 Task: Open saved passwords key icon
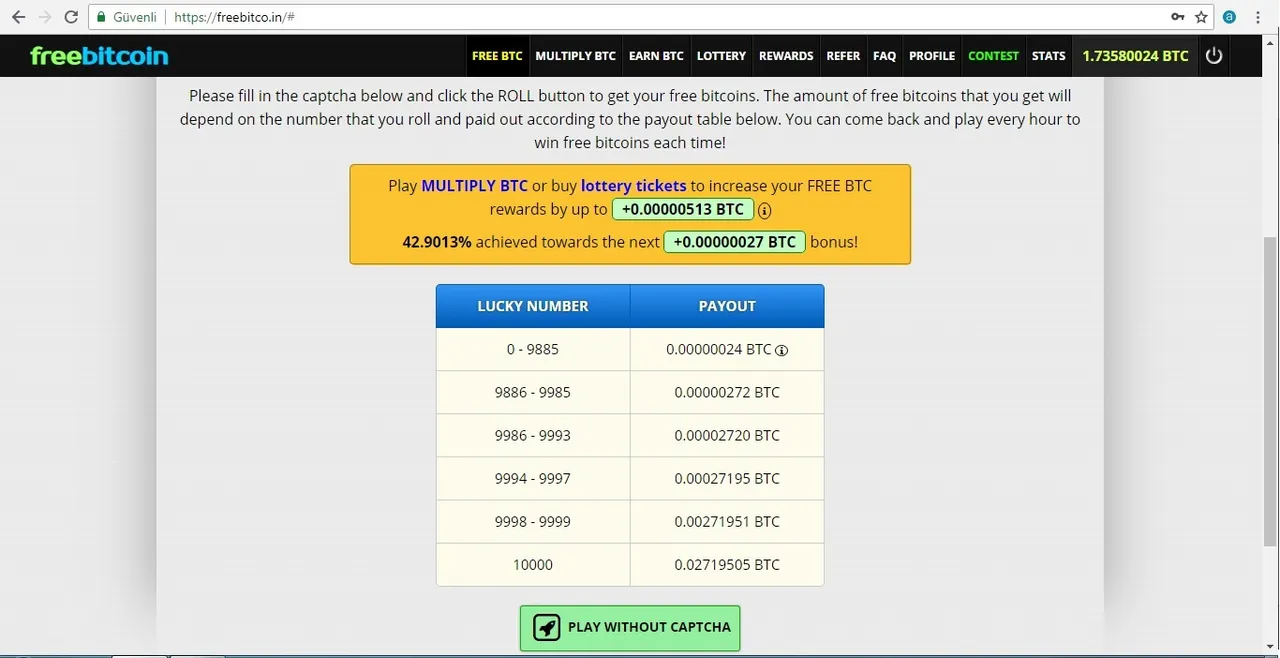point(1178,17)
